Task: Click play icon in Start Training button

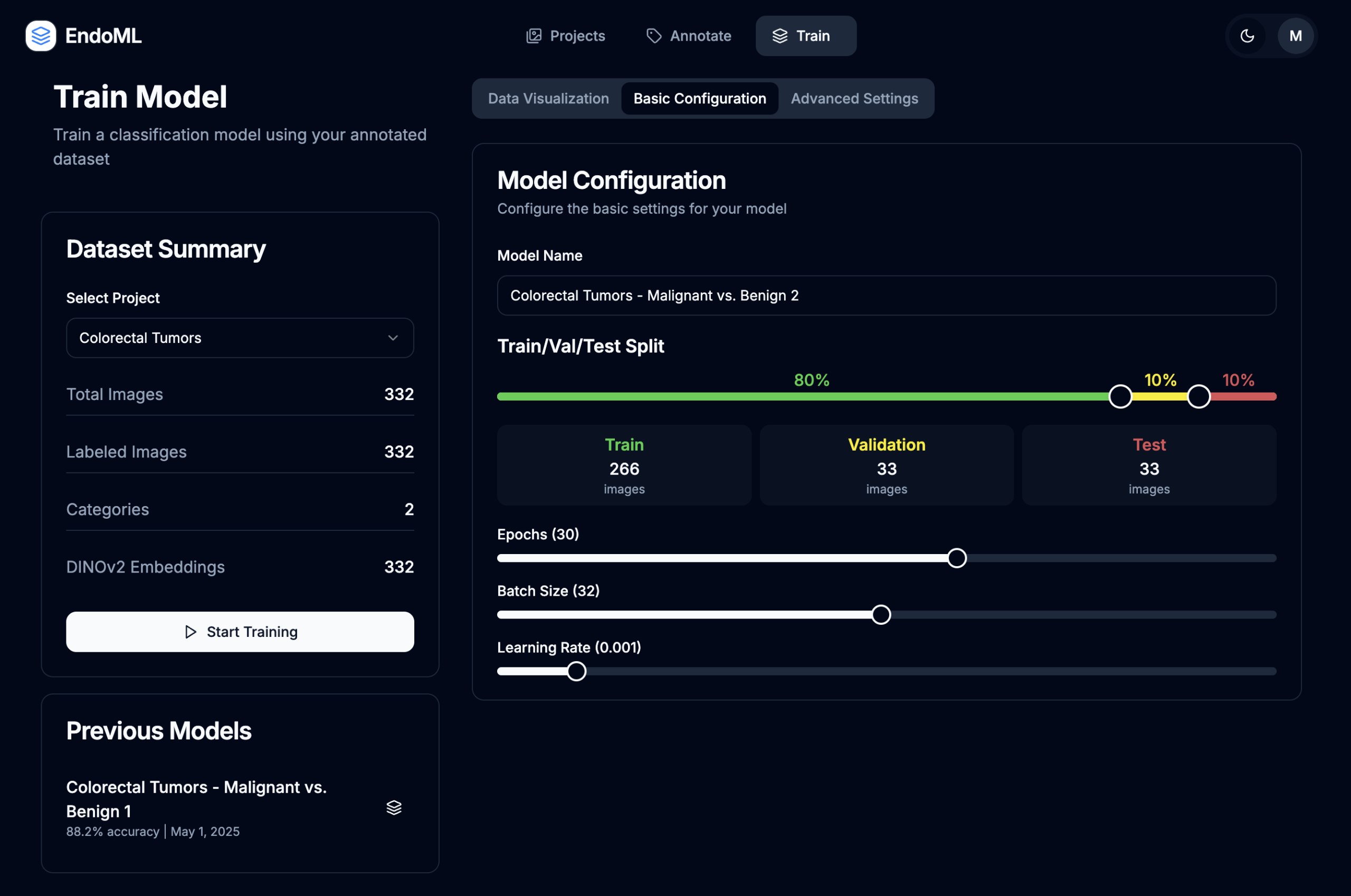Action: 191,632
